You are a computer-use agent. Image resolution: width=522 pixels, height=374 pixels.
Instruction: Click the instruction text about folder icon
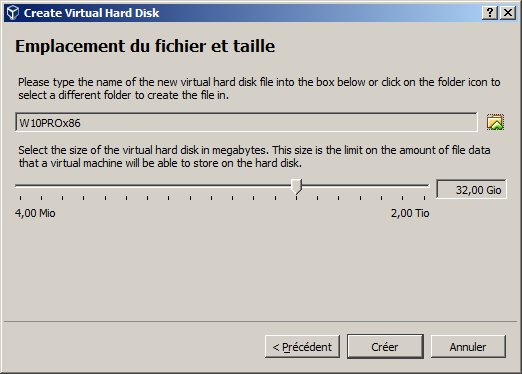259,88
